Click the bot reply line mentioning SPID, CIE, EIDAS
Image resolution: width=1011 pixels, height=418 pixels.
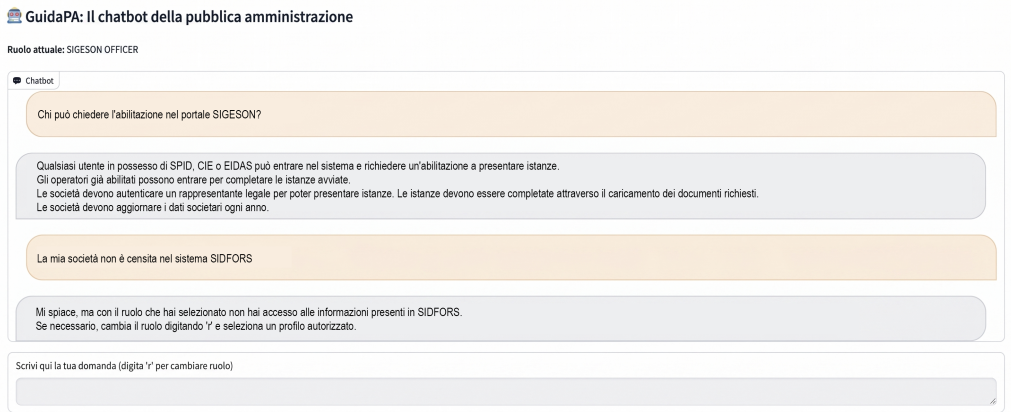[298, 166]
